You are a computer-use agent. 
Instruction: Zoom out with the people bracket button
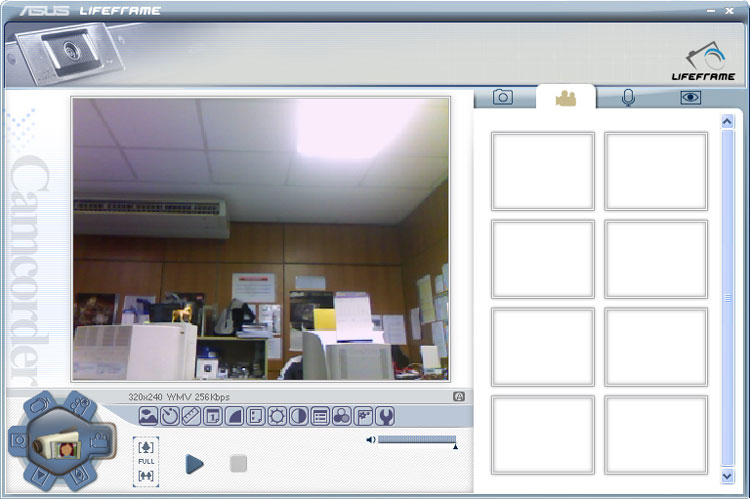[x=146, y=476]
